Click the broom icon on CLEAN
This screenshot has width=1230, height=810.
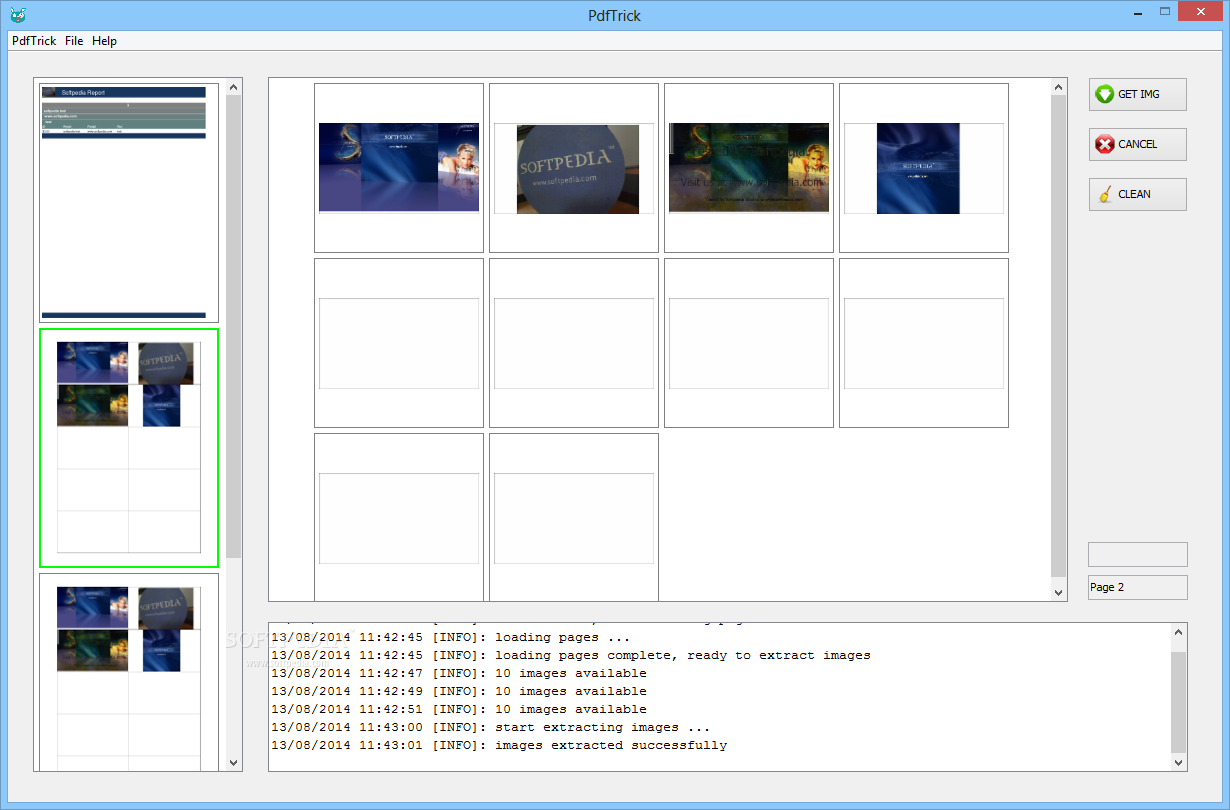point(1104,194)
